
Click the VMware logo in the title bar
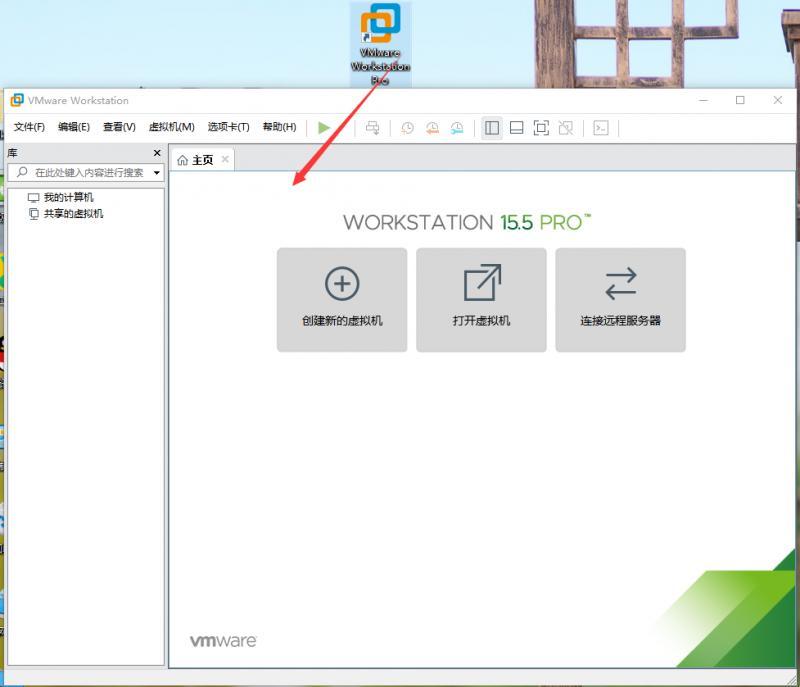coord(17,100)
